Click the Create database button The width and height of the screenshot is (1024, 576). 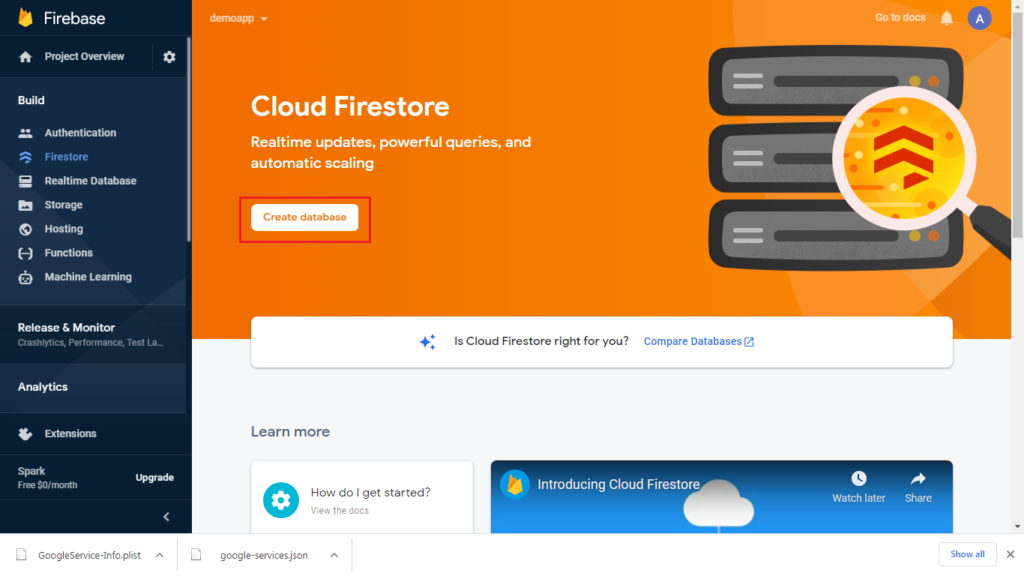click(304, 217)
